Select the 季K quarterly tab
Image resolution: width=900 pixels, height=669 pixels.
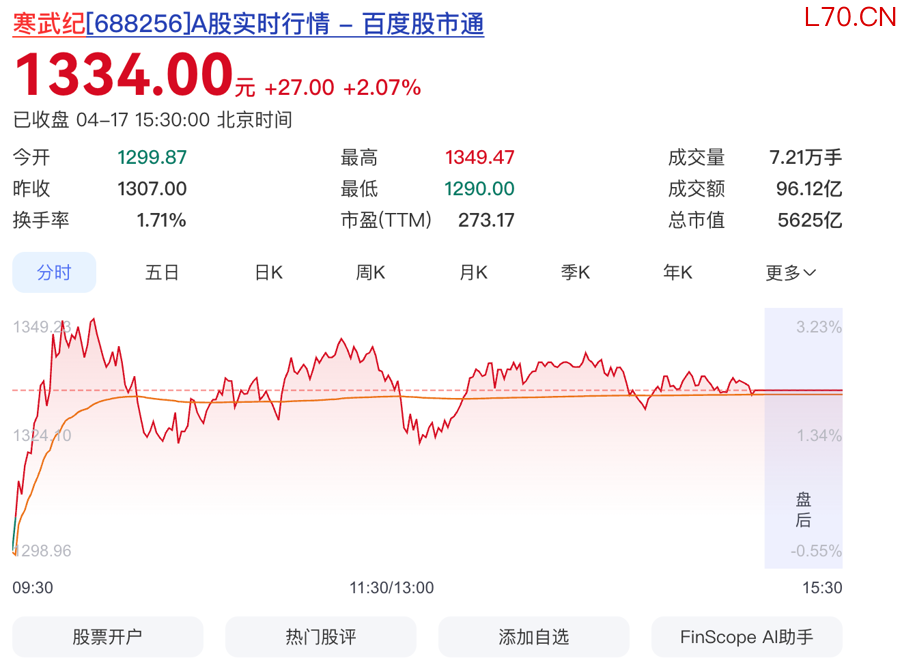[x=575, y=272]
